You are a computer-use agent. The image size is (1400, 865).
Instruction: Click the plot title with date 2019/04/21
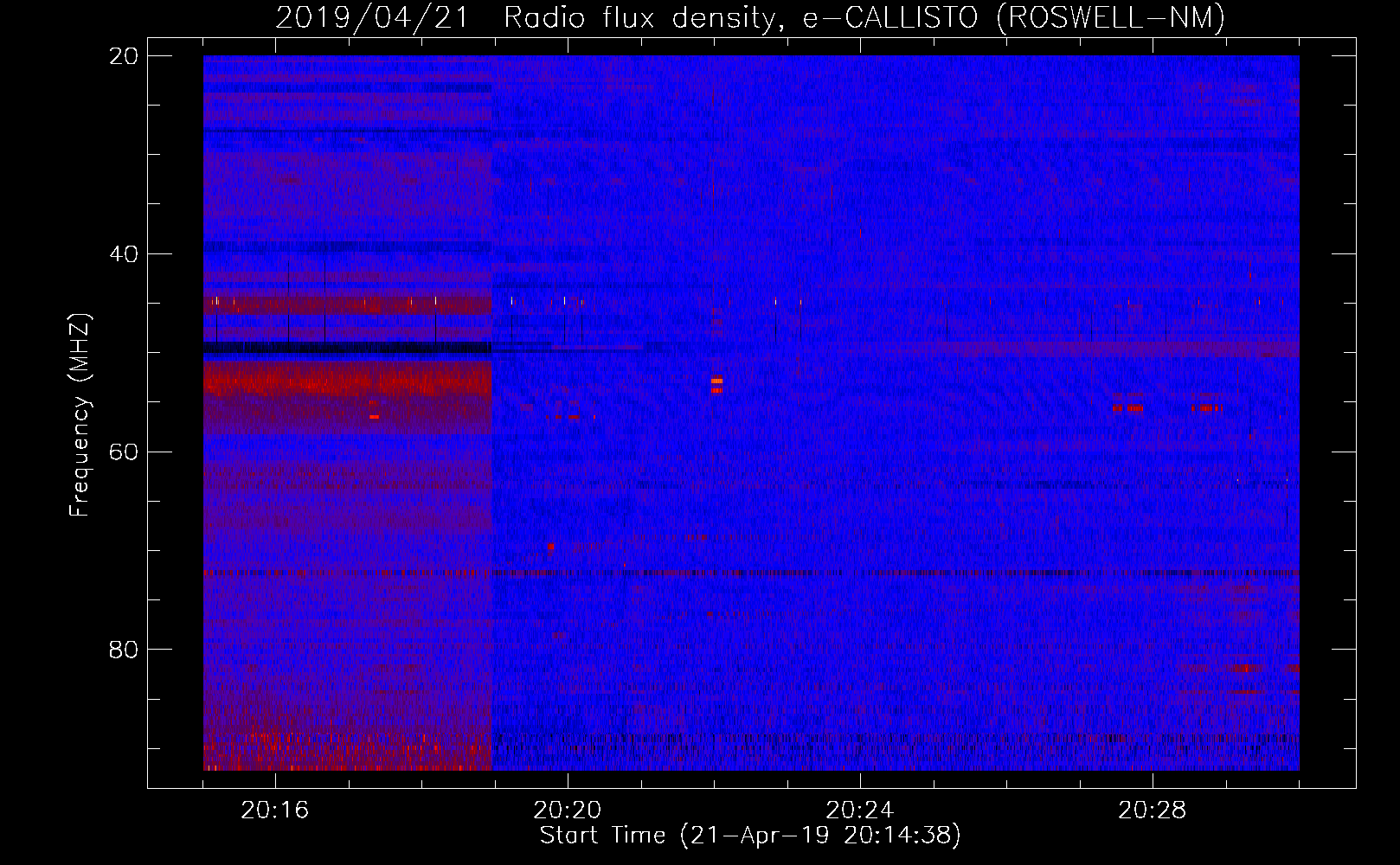[750, 17]
